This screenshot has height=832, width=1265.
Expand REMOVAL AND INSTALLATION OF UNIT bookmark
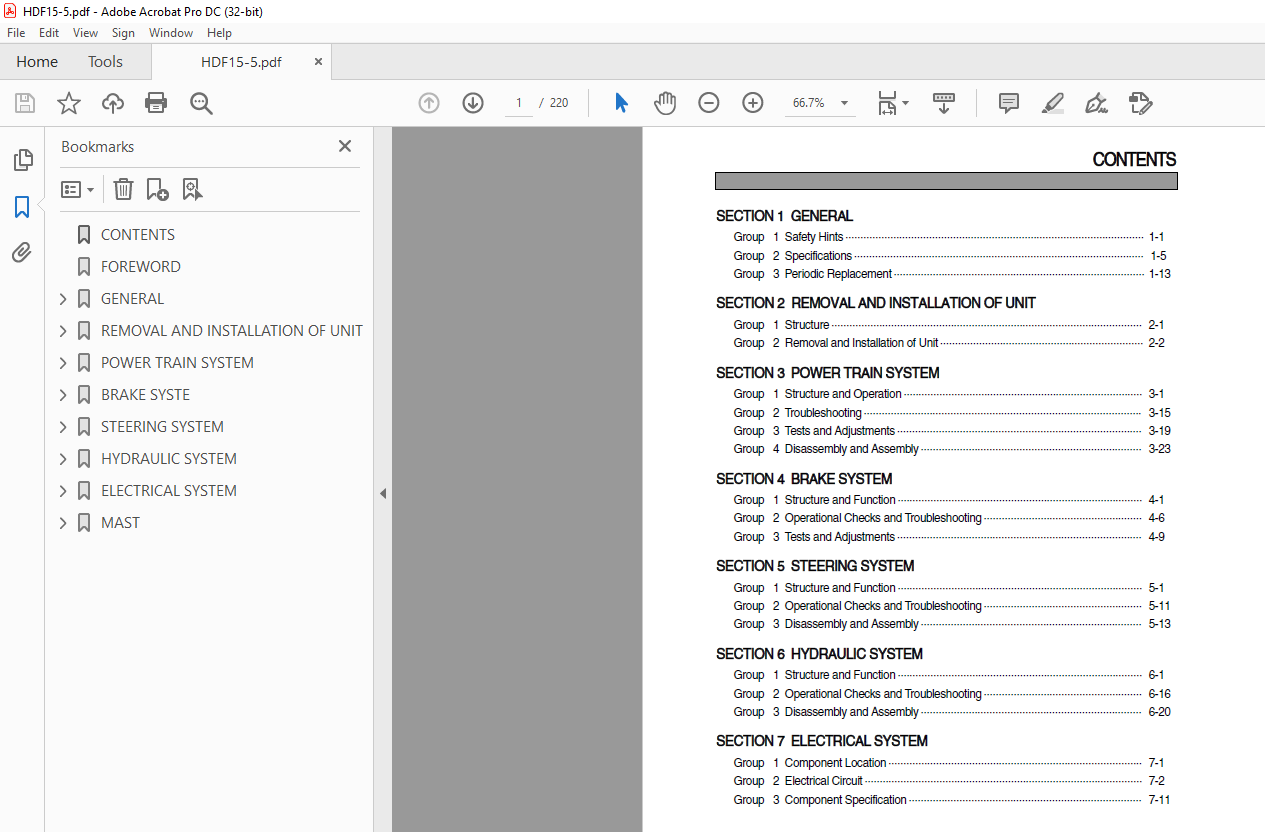(x=63, y=331)
